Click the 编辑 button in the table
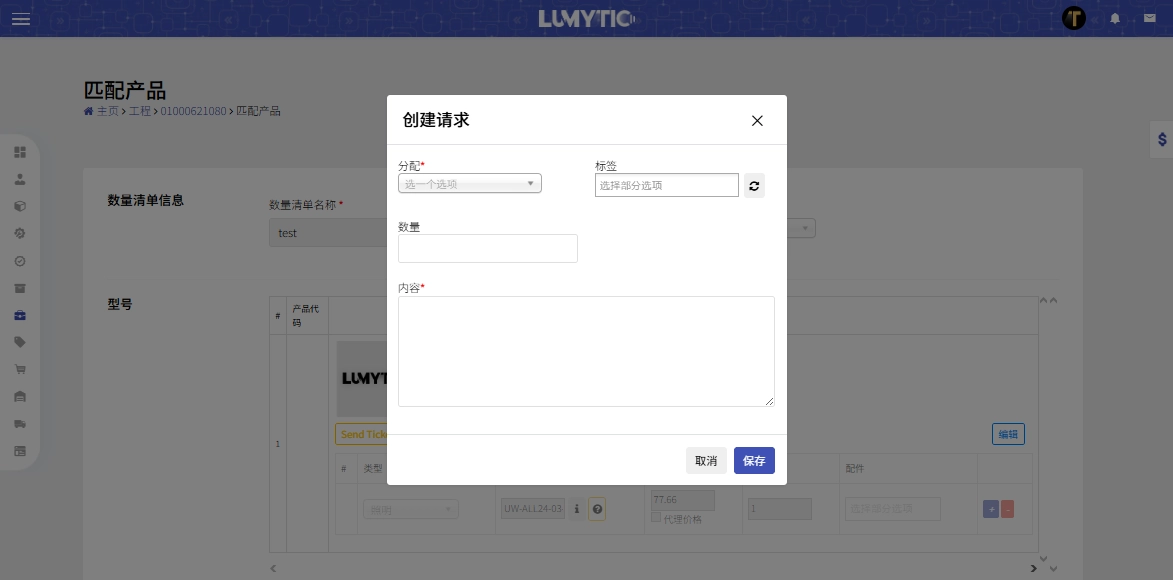The height and width of the screenshot is (580, 1173). point(1008,434)
